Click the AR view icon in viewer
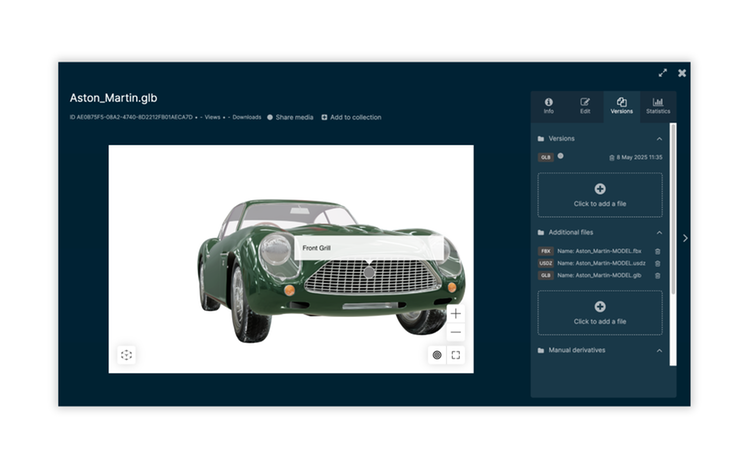 coord(126,355)
